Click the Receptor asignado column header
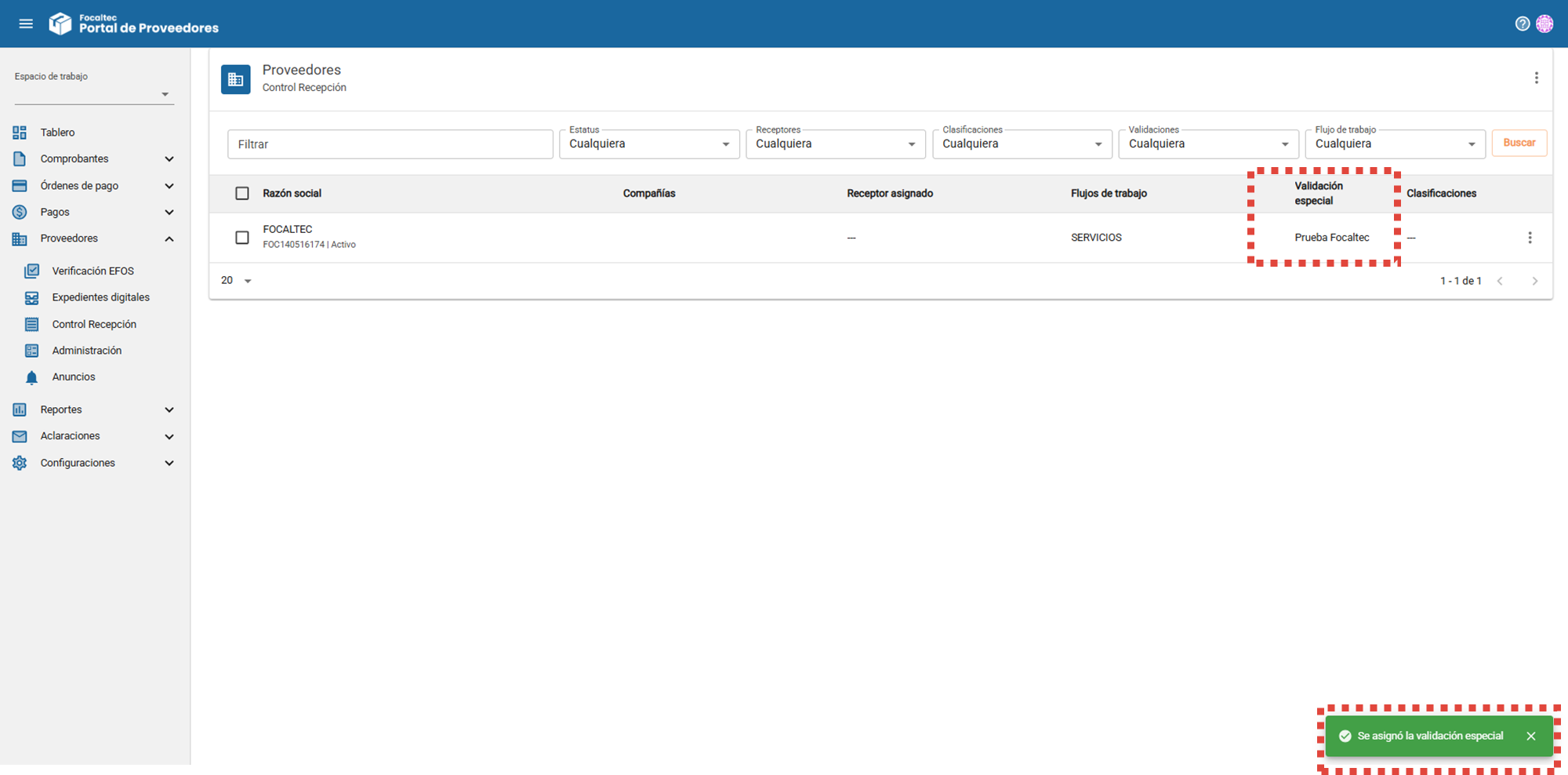The image size is (1568, 775). click(x=890, y=193)
